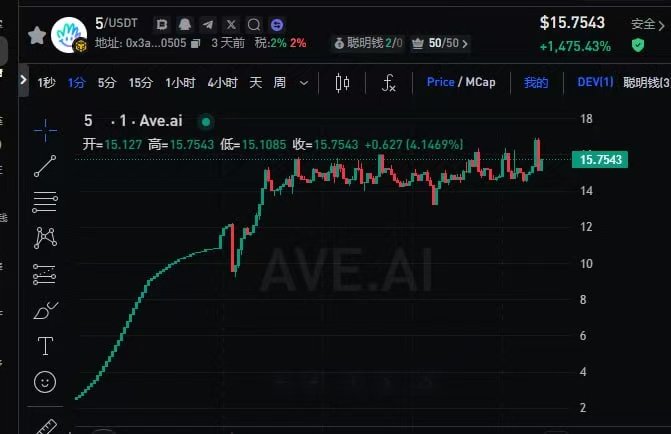Switch chart to Price mode

[440, 82]
